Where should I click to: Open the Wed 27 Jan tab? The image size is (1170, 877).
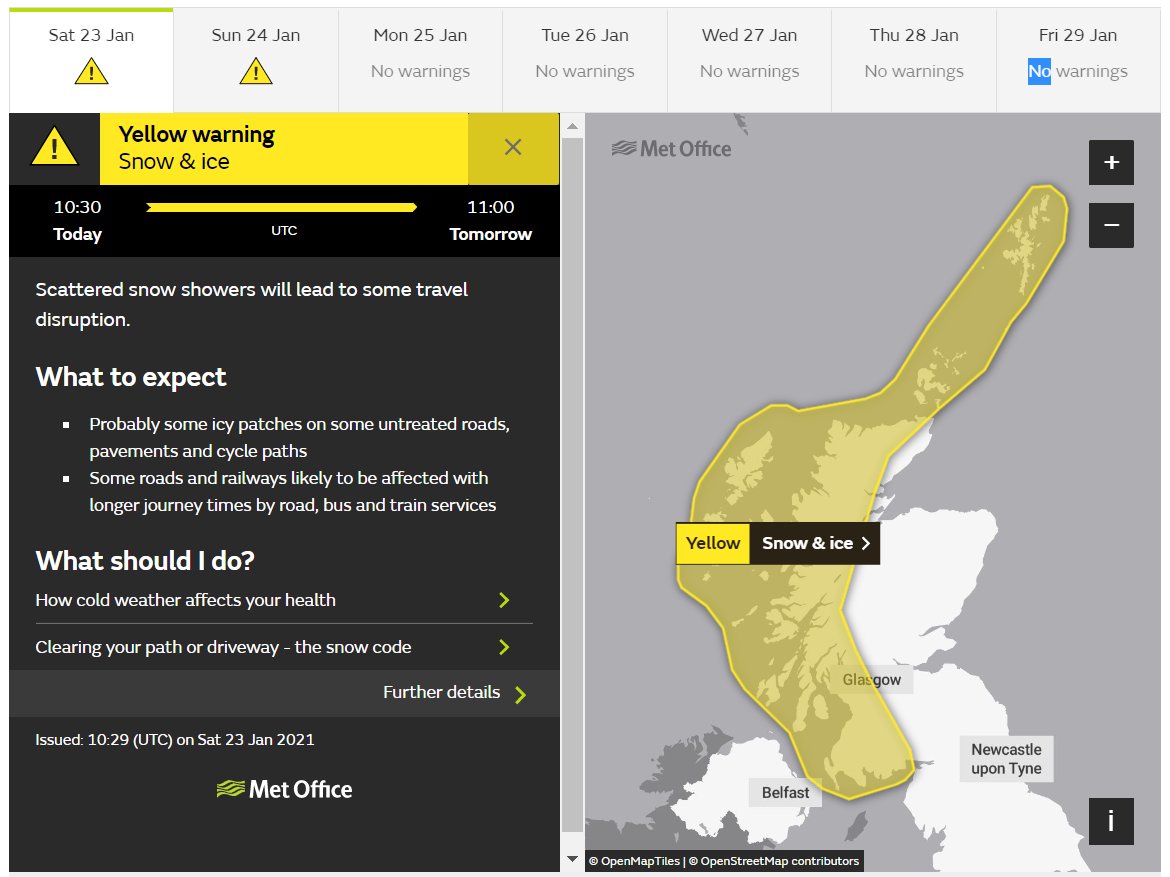[749, 60]
